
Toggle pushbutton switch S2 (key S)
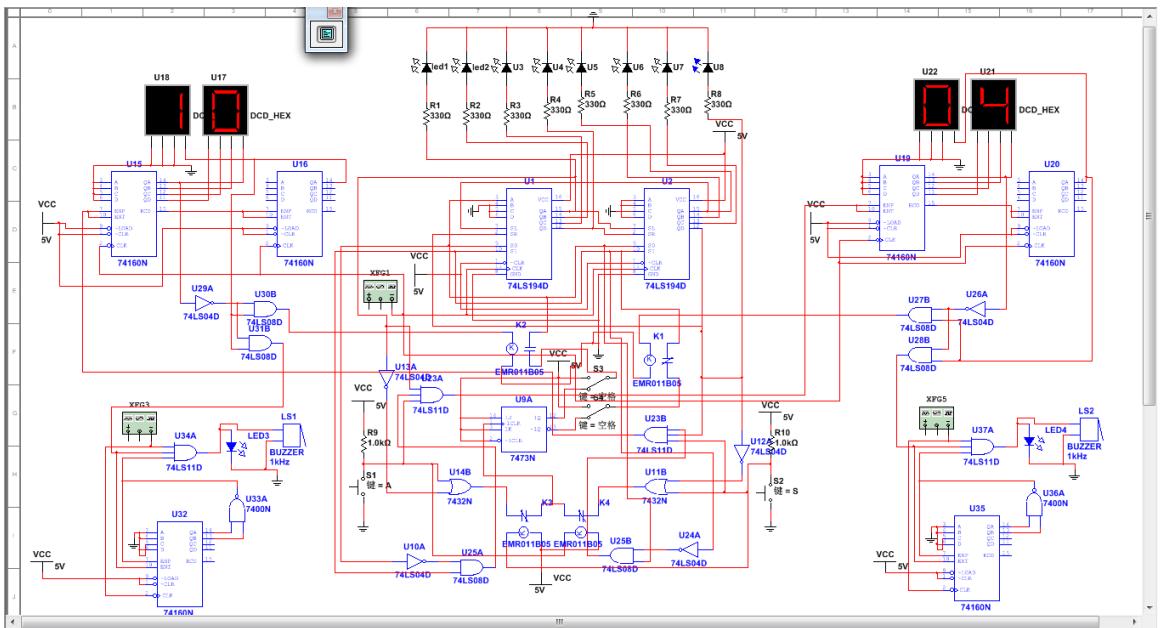coord(769,491)
